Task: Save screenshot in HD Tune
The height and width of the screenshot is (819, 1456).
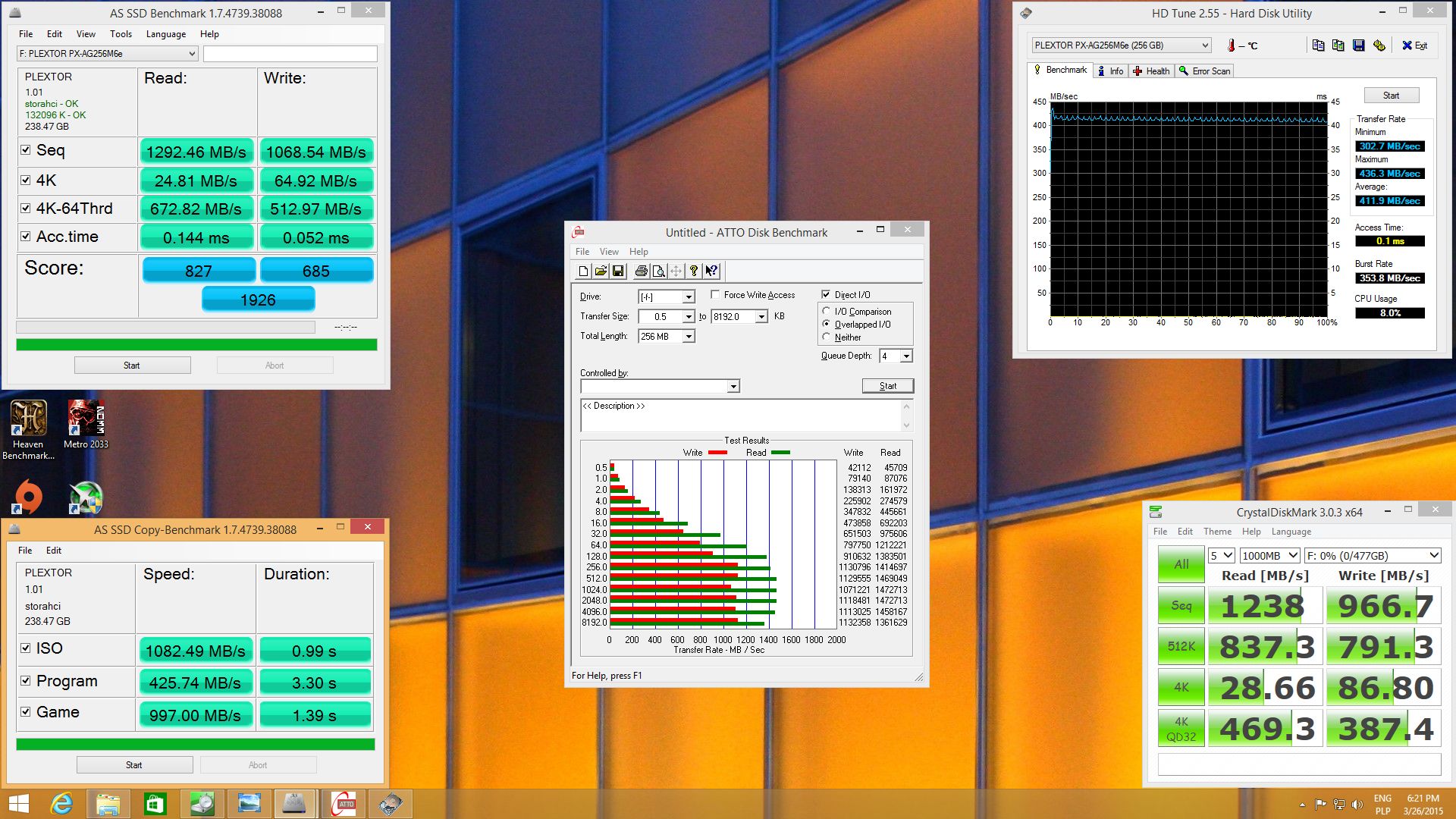Action: click(1357, 45)
